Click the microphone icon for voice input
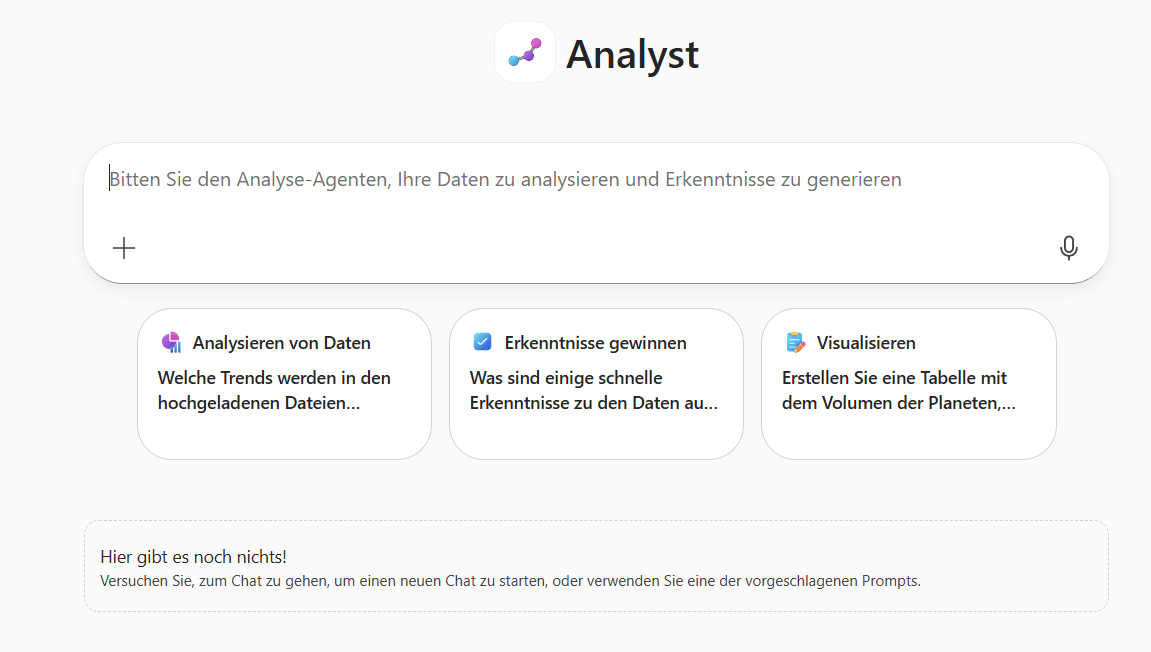 click(x=1069, y=247)
